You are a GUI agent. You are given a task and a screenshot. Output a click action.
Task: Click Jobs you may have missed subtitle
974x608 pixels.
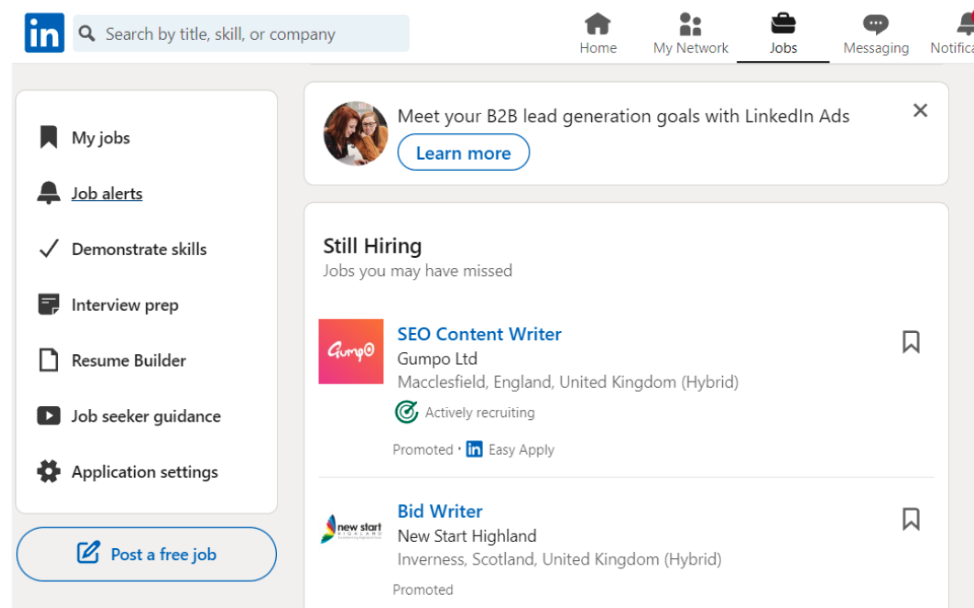click(417, 271)
